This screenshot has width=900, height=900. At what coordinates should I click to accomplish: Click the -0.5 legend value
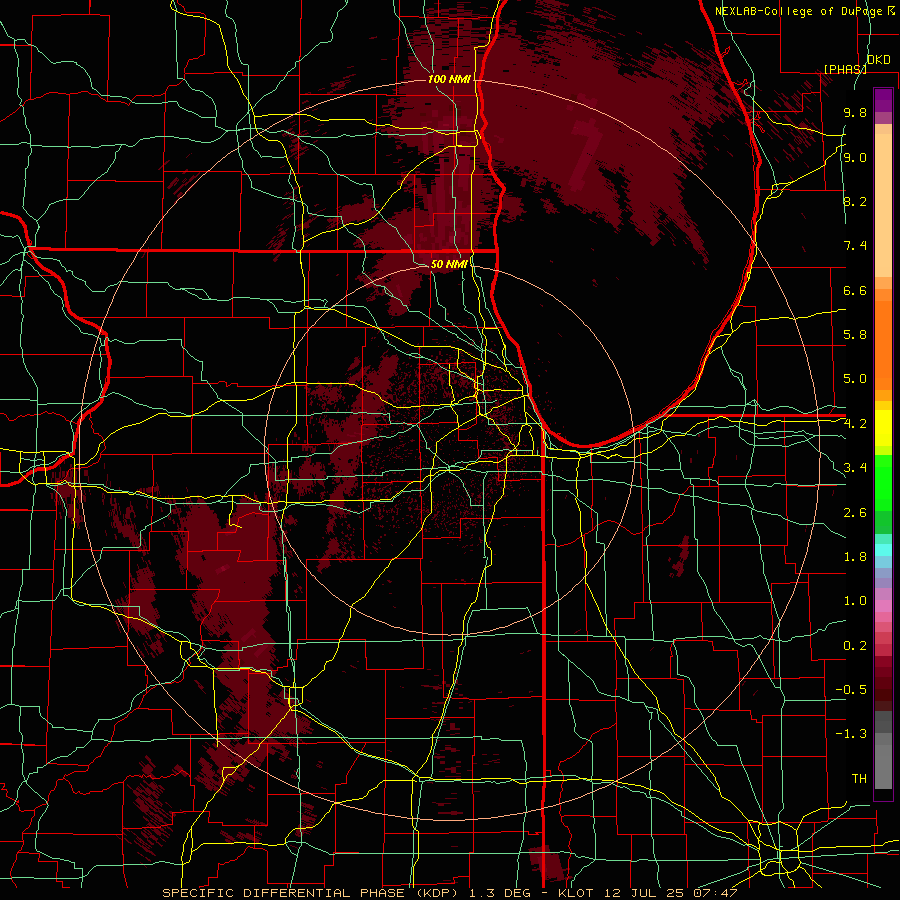click(x=851, y=690)
